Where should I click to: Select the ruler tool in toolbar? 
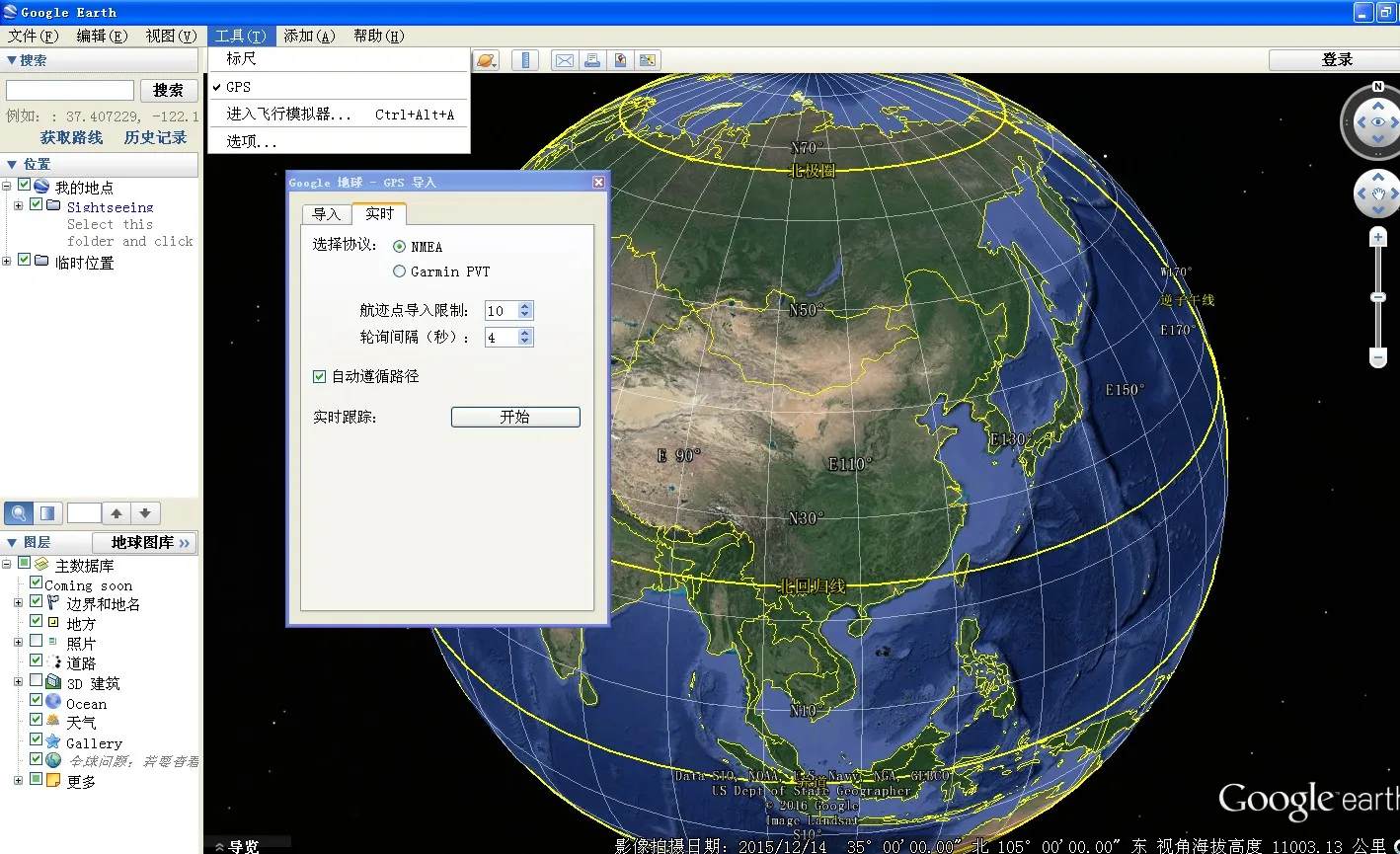525,60
